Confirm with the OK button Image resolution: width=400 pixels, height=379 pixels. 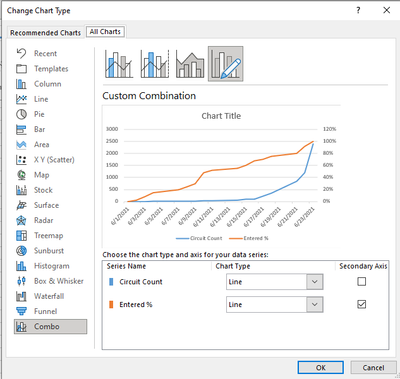[321, 367]
